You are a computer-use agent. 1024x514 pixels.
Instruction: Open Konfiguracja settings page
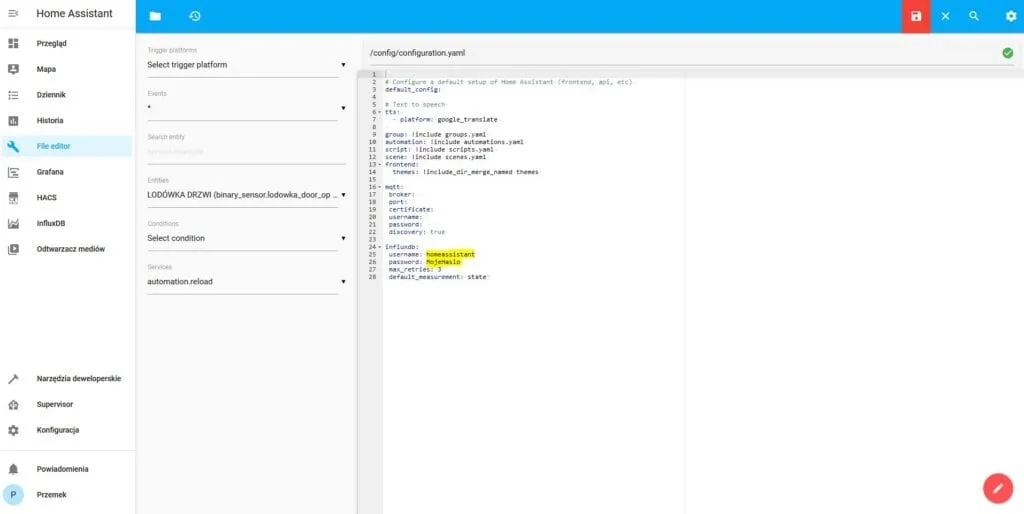[67, 430]
